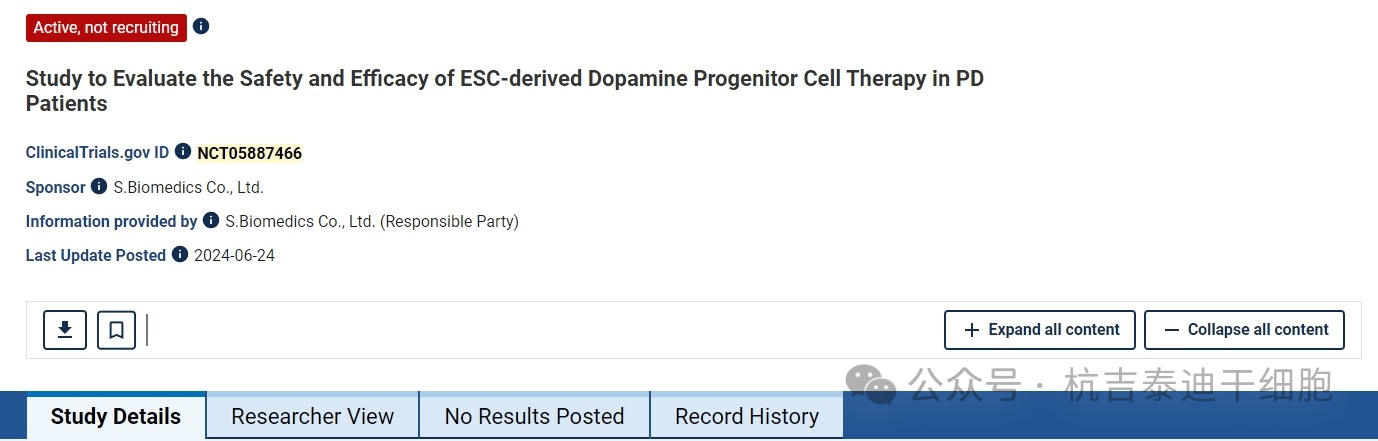Click the study title heading text

pos(504,79)
